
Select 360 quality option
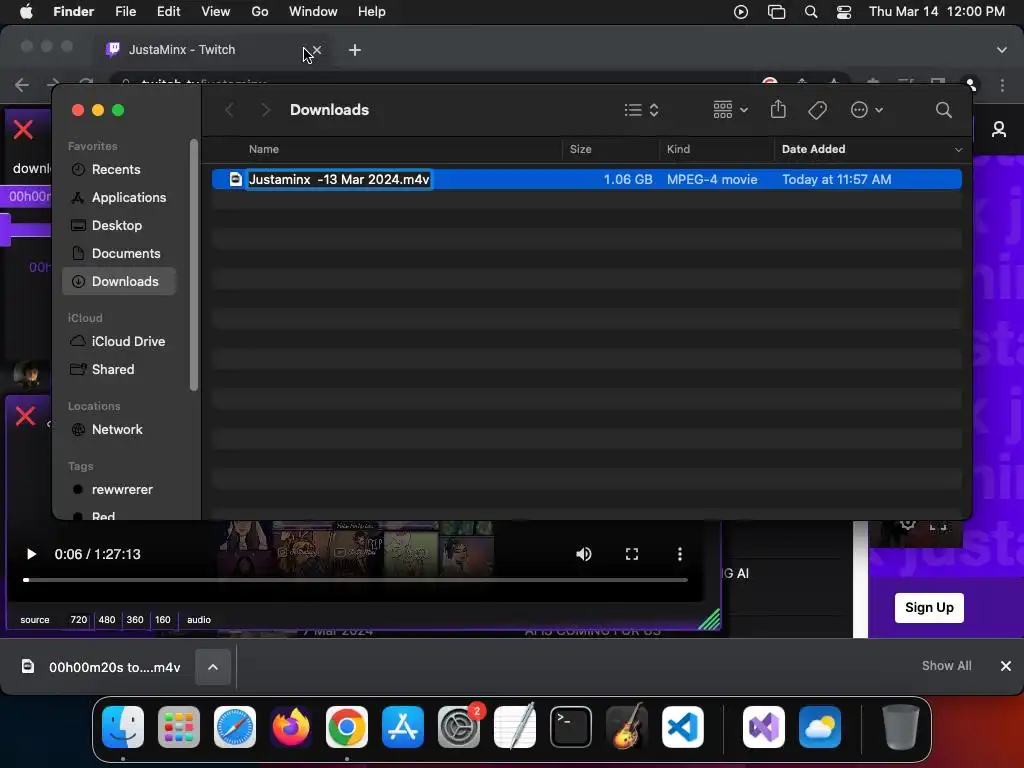[135, 620]
